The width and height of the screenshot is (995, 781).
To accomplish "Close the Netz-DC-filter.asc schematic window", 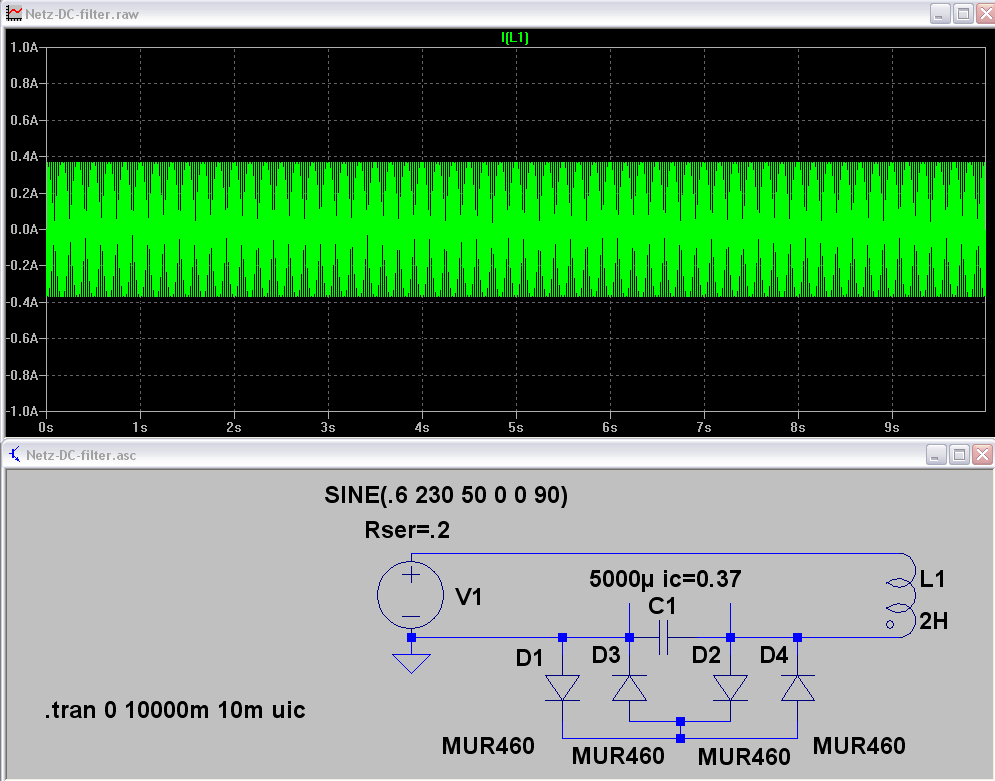I will pyautogui.click(x=984, y=455).
